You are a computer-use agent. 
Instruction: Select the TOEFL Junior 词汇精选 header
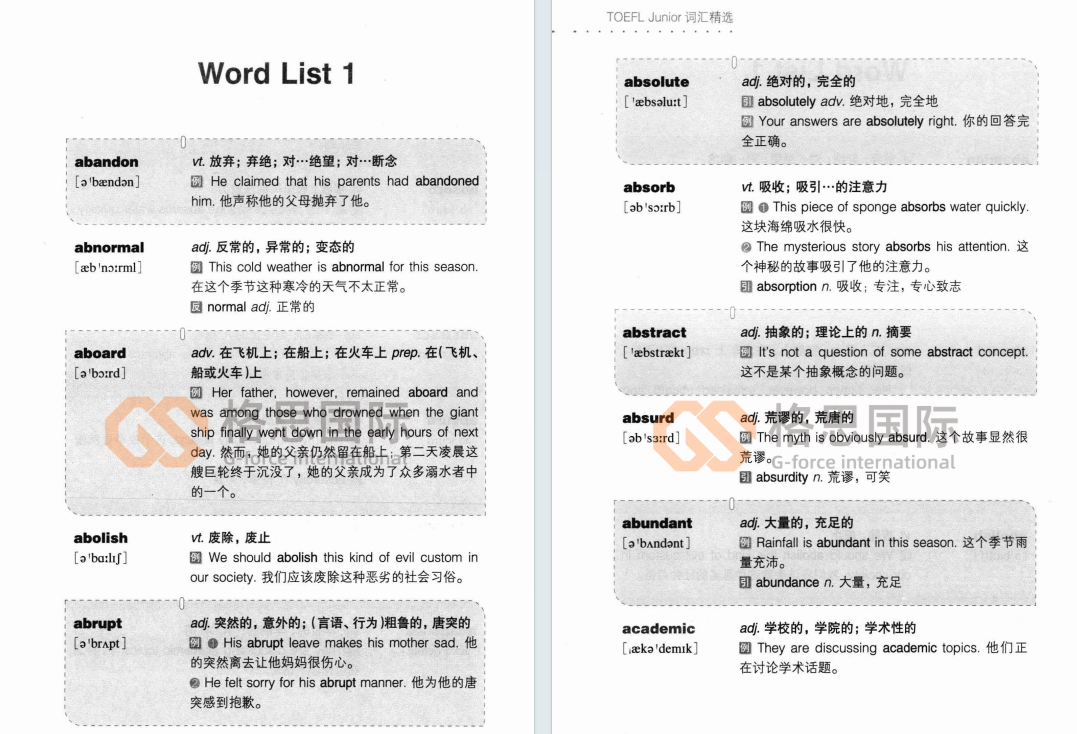tap(671, 15)
